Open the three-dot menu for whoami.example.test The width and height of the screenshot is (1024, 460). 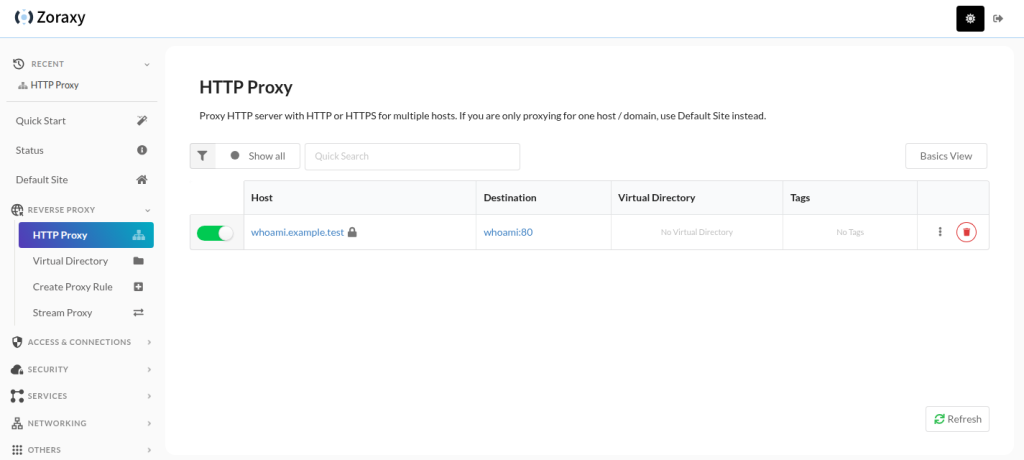click(x=940, y=232)
